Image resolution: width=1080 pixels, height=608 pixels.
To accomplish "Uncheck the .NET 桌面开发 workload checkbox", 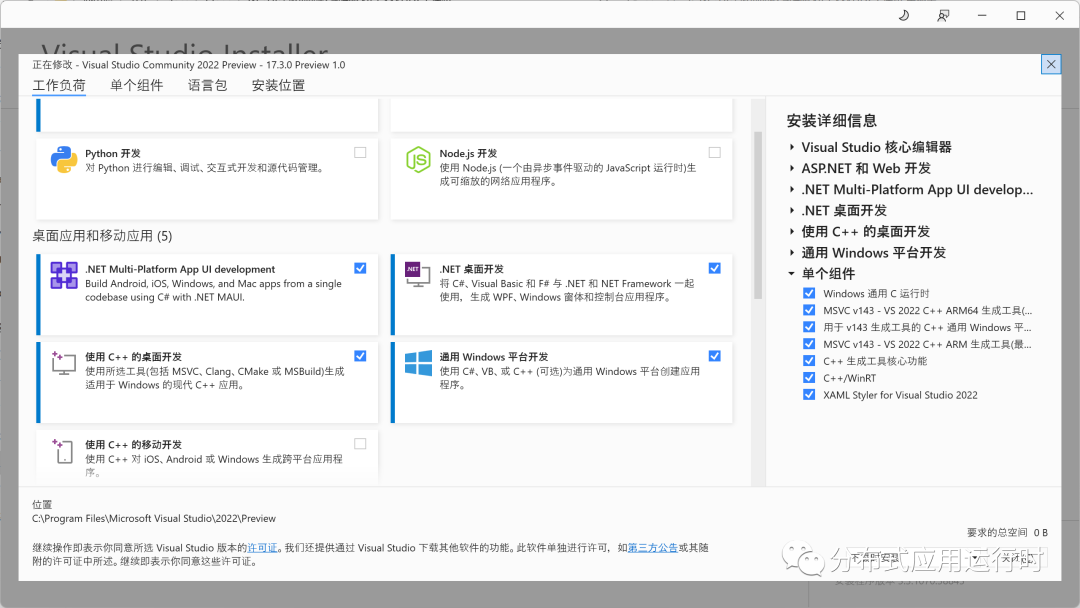I will pyautogui.click(x=715, y=268).
